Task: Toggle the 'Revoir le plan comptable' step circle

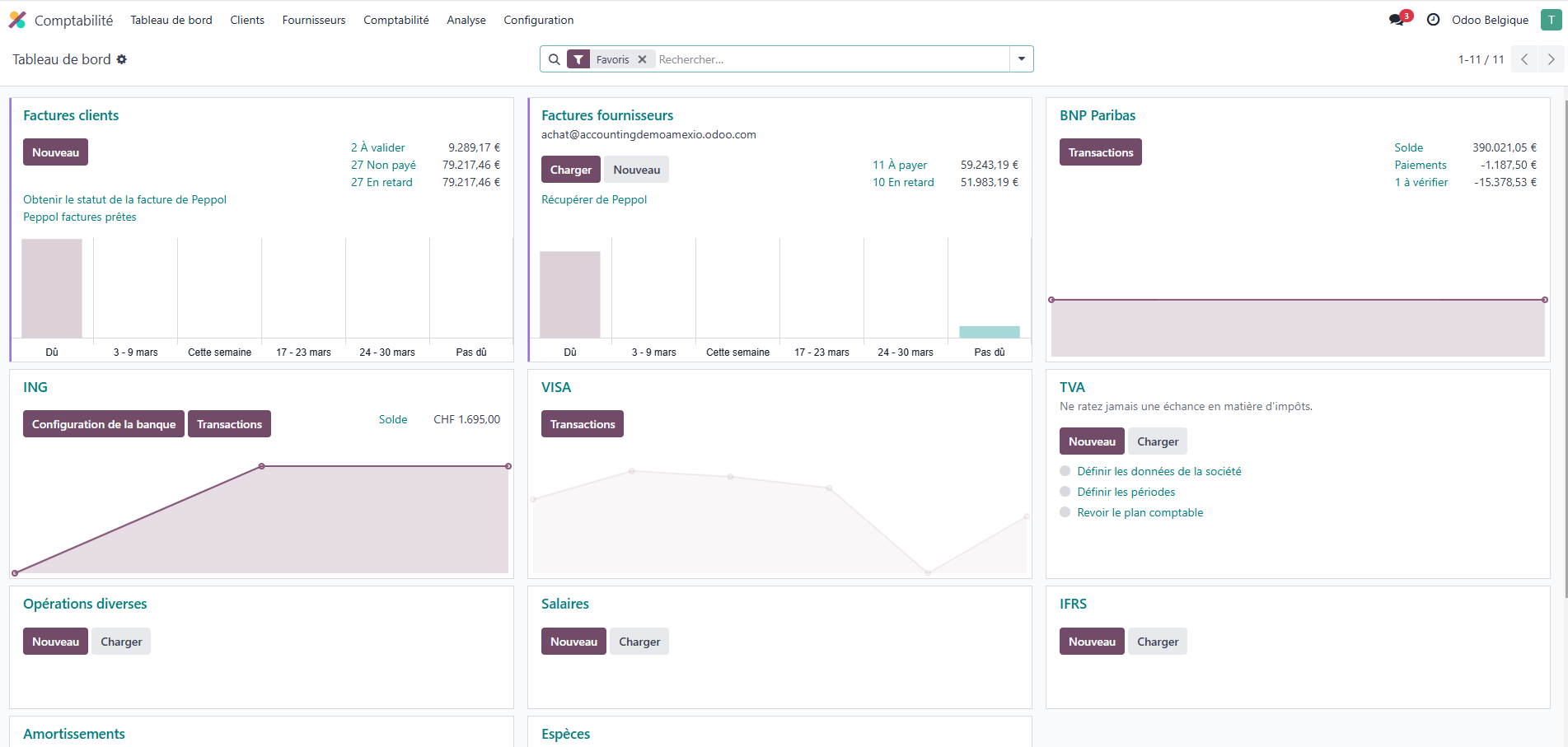Action: click(x=1065, y=512)
